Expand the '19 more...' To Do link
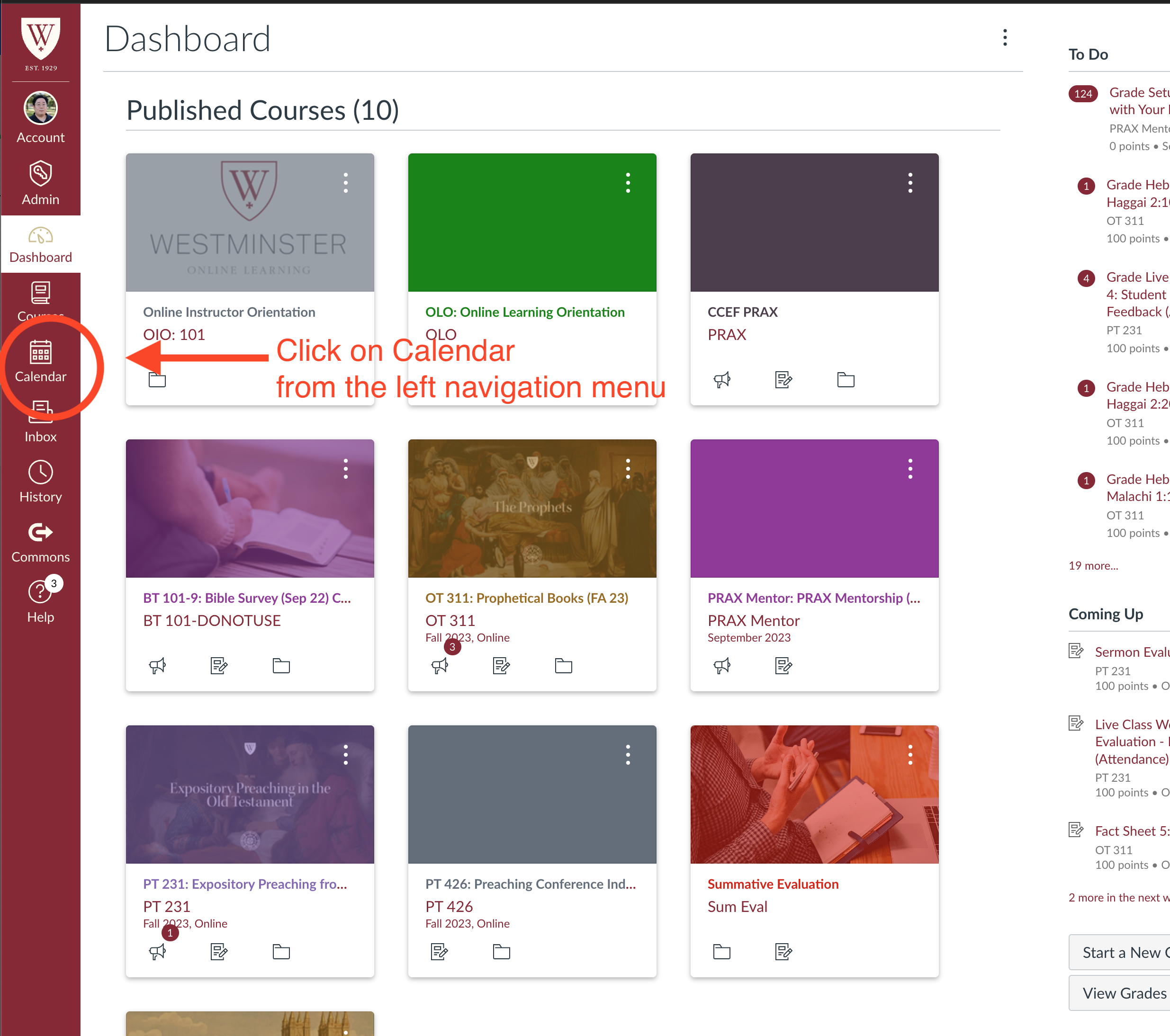This screenshot has width=1170, height=1036. click(1093, 566)
